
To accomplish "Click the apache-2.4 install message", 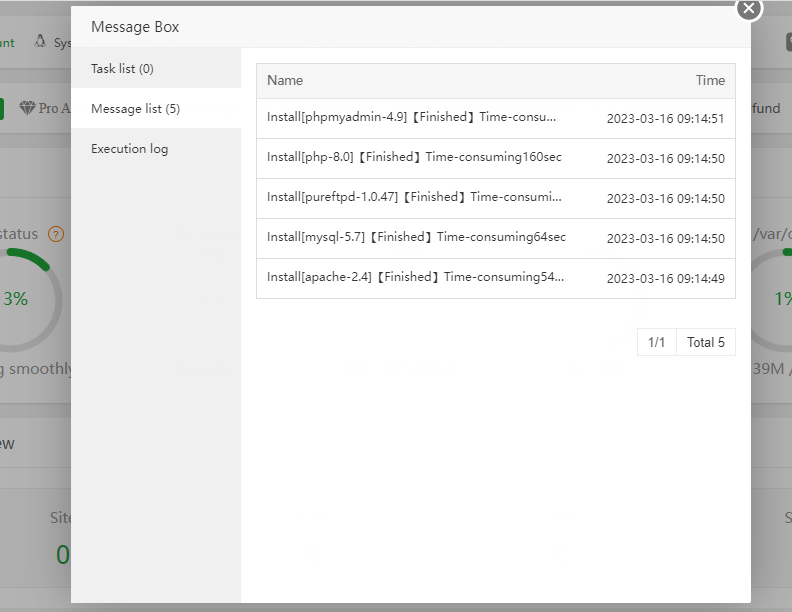I will coord(415,277).
